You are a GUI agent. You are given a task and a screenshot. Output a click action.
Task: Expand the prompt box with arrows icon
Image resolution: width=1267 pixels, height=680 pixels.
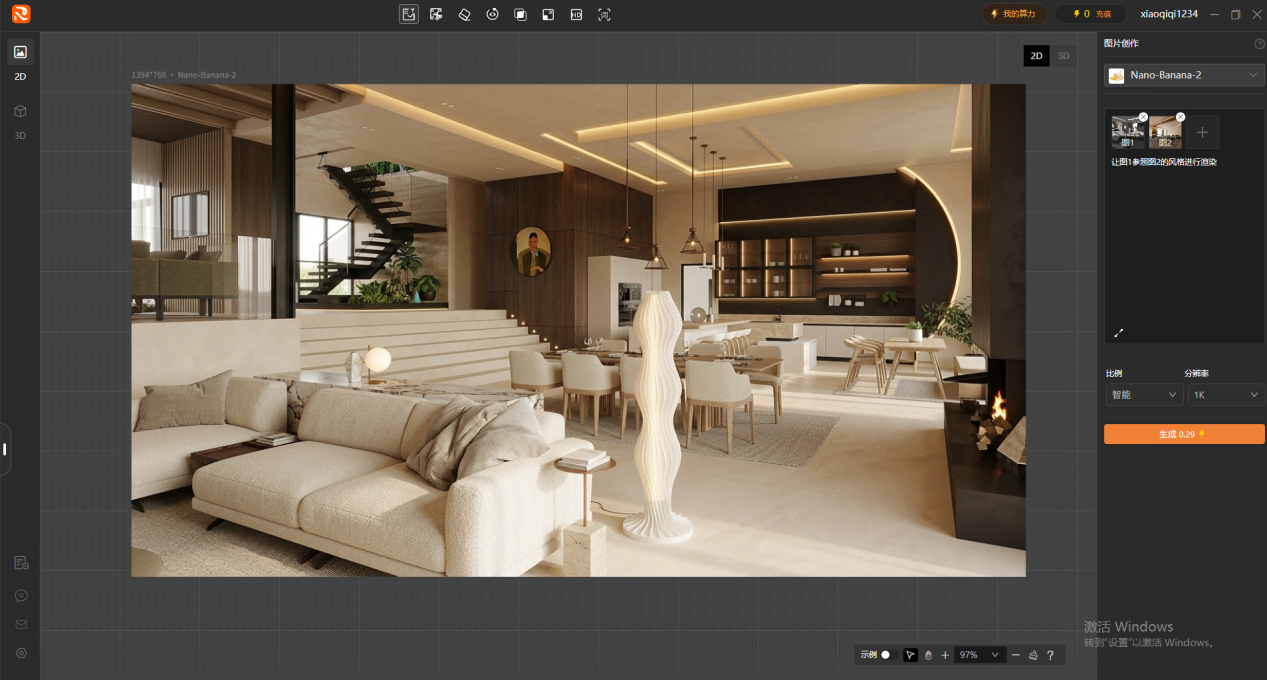[x=1118, y=333]
